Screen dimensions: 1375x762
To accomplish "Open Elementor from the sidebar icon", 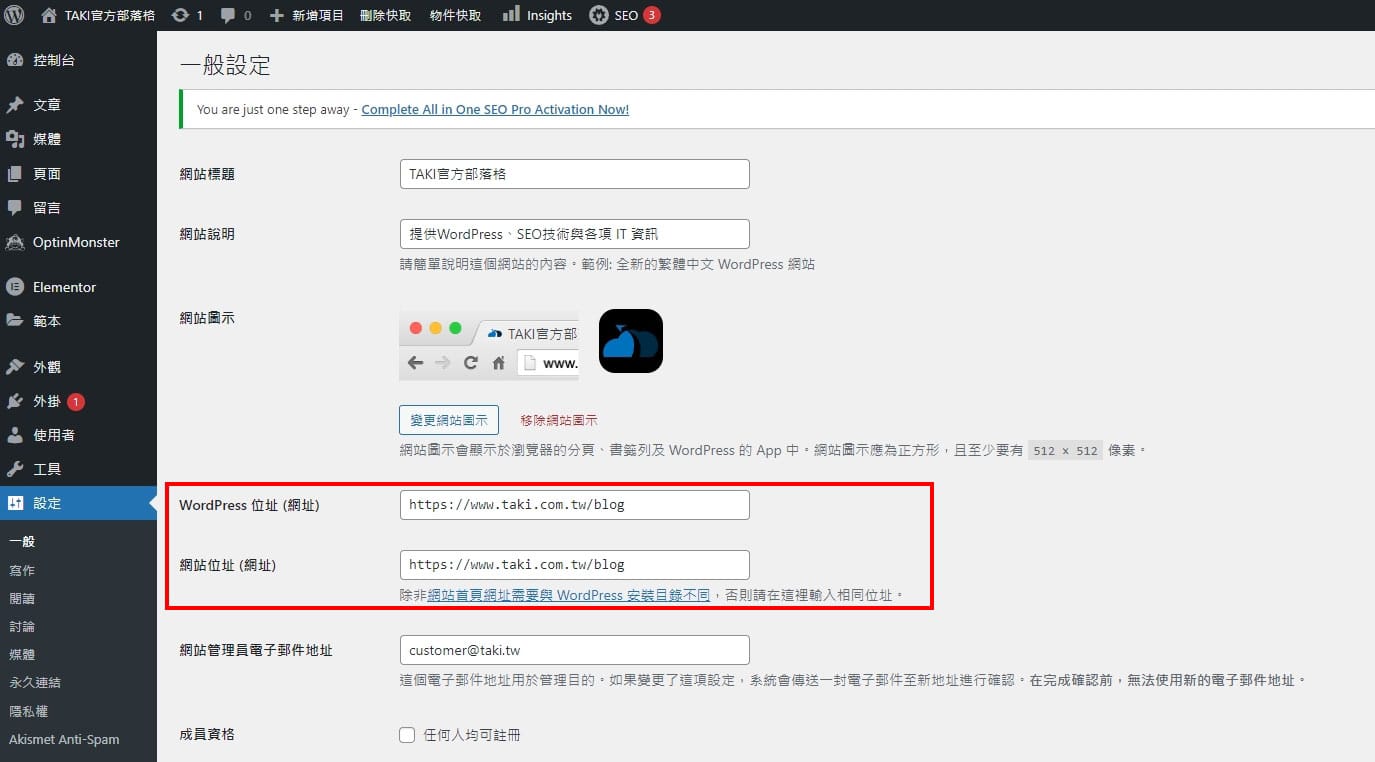I will point(15,287).
